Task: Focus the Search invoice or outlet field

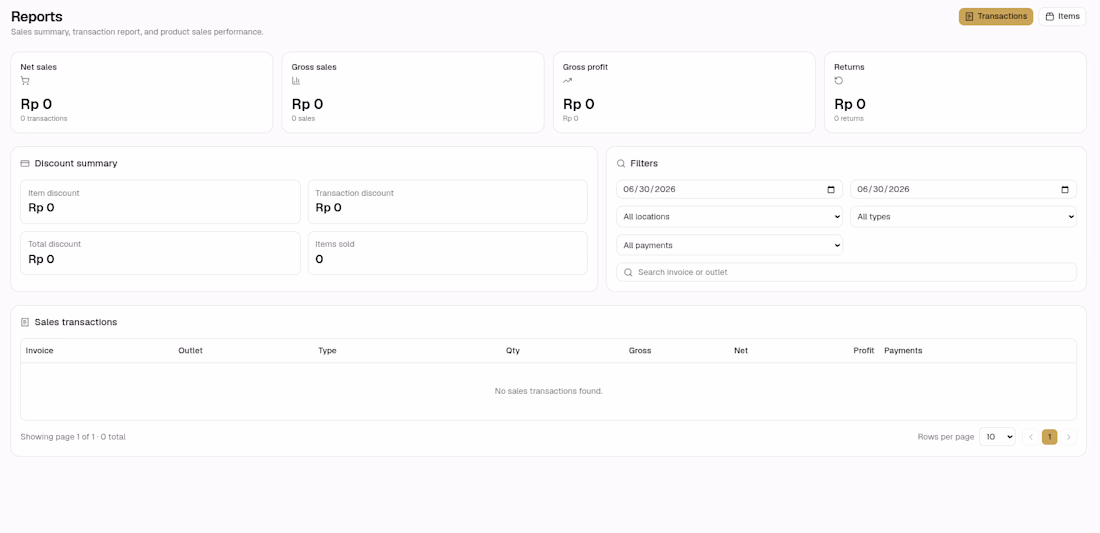Action: click(846, 272)
